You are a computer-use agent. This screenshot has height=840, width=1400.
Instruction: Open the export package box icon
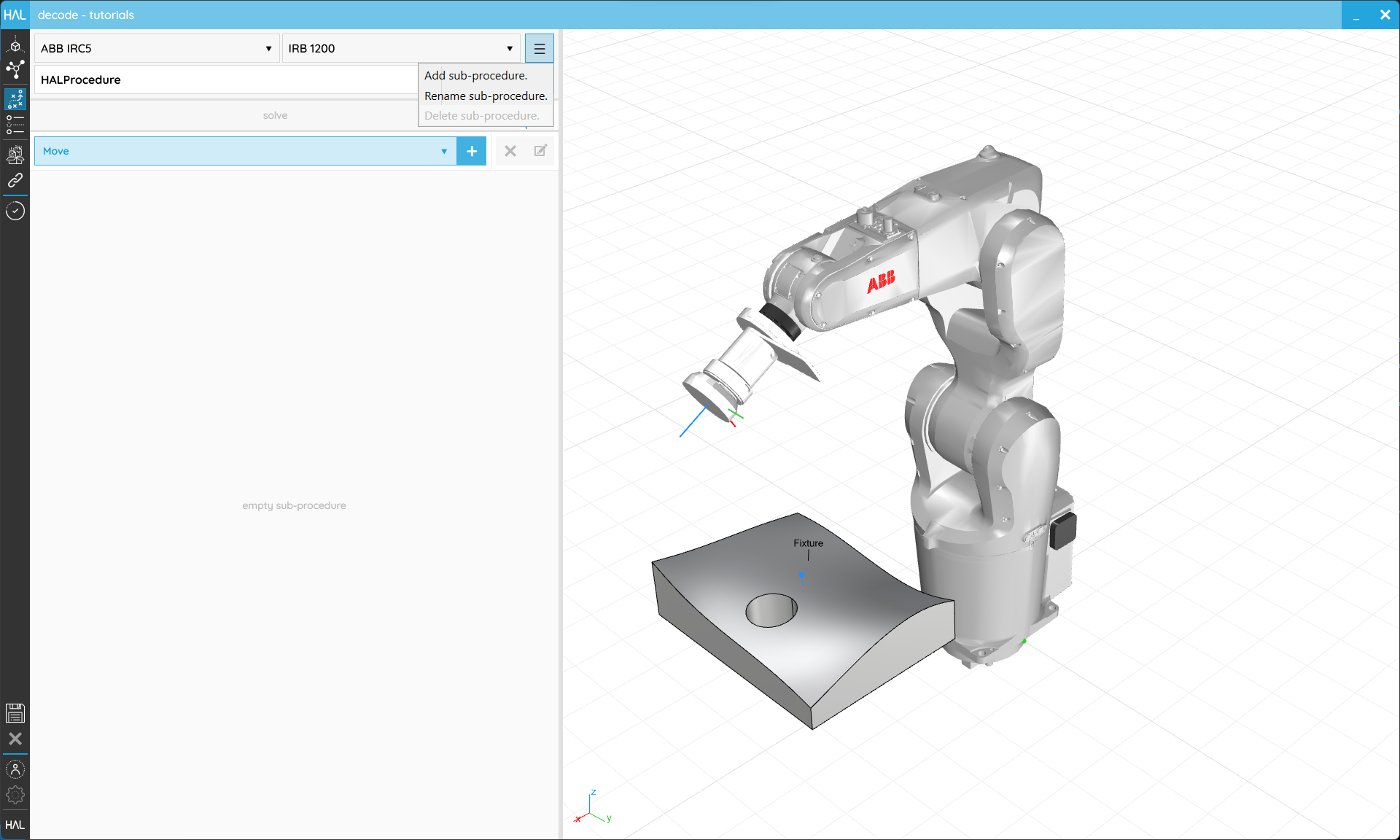15,154
